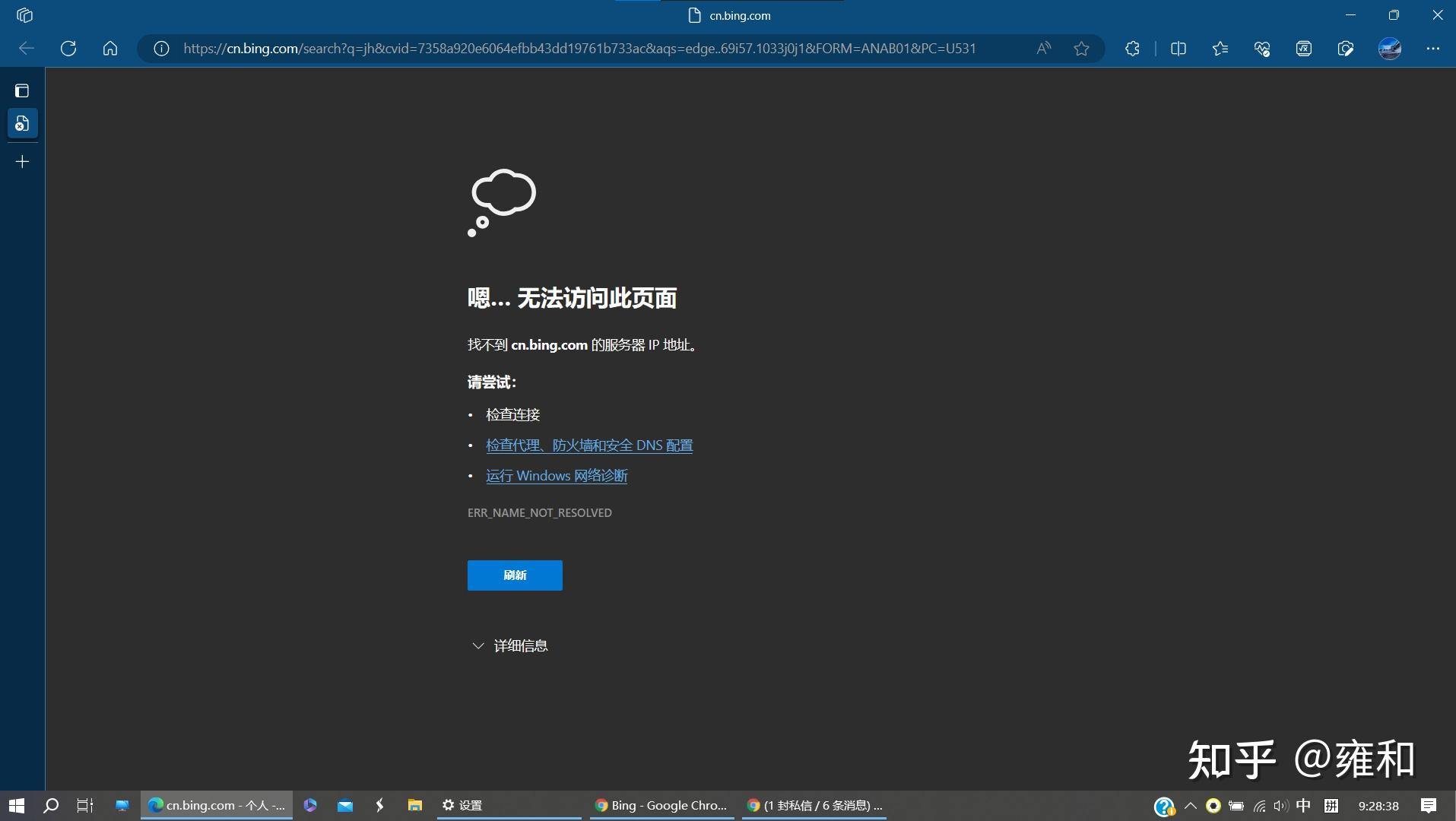This screenshot has height=821, width=1456.
Task: View site information icon in address bar
Action: point(161,49)
